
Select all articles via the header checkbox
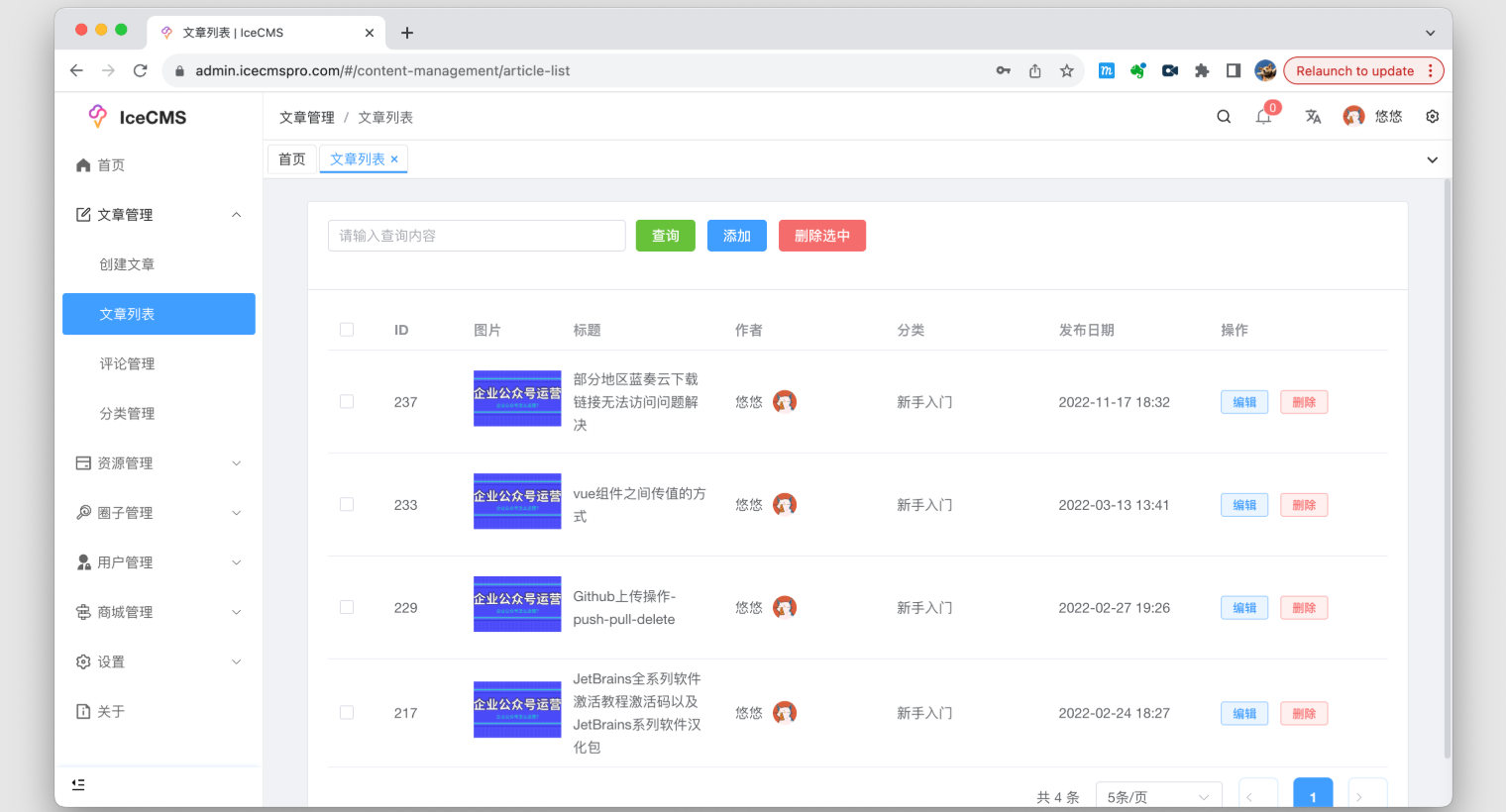point(347,330)
